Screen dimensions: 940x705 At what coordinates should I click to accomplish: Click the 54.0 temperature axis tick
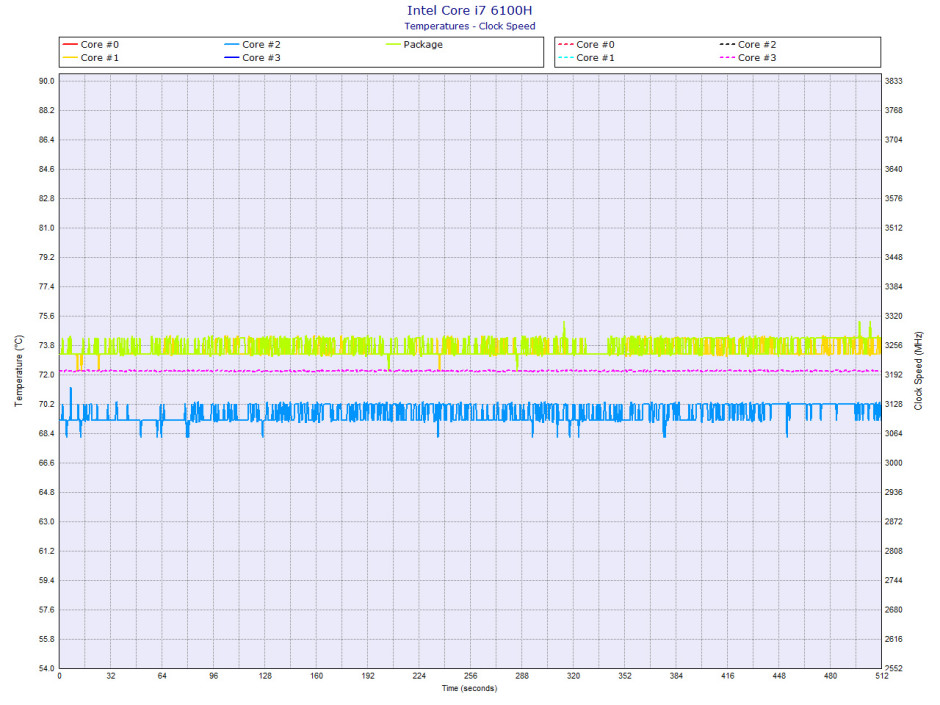pyautogui.click(x=46, y=668)
